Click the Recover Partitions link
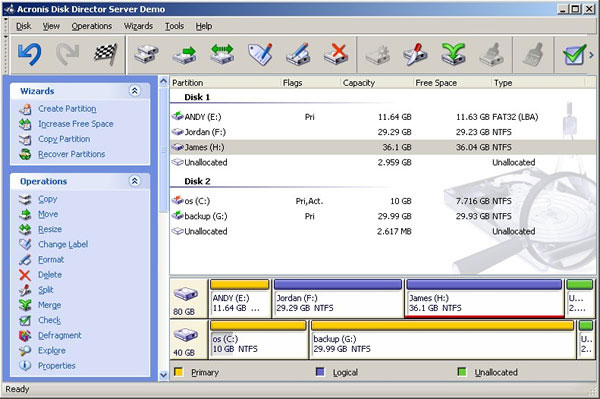Image resolution: width=600 pixels, height=399 pixels. click(72, 154)
